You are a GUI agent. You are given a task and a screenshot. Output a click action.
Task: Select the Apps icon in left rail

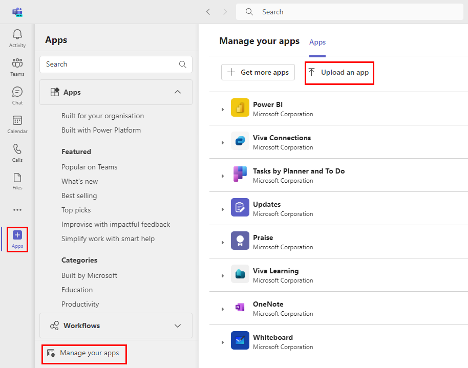(x=17, y=239)
